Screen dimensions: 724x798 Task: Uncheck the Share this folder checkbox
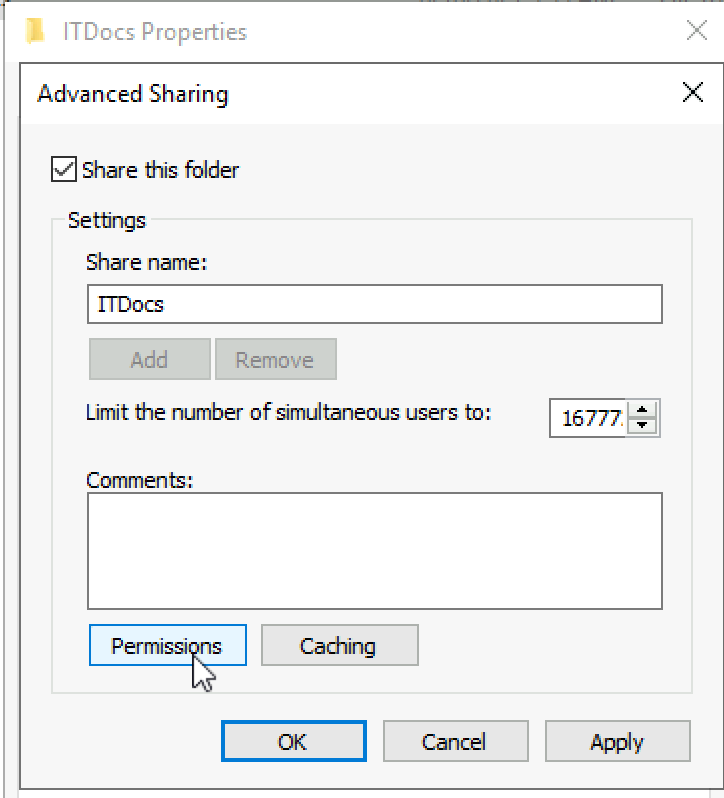pyautogui.click(x=64, y=169)
